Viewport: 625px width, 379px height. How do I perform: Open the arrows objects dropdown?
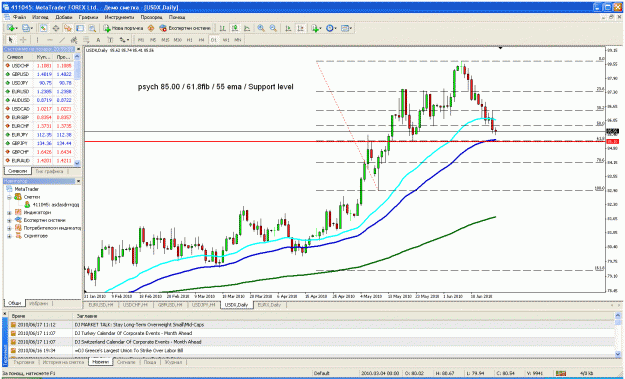(124, 40)
